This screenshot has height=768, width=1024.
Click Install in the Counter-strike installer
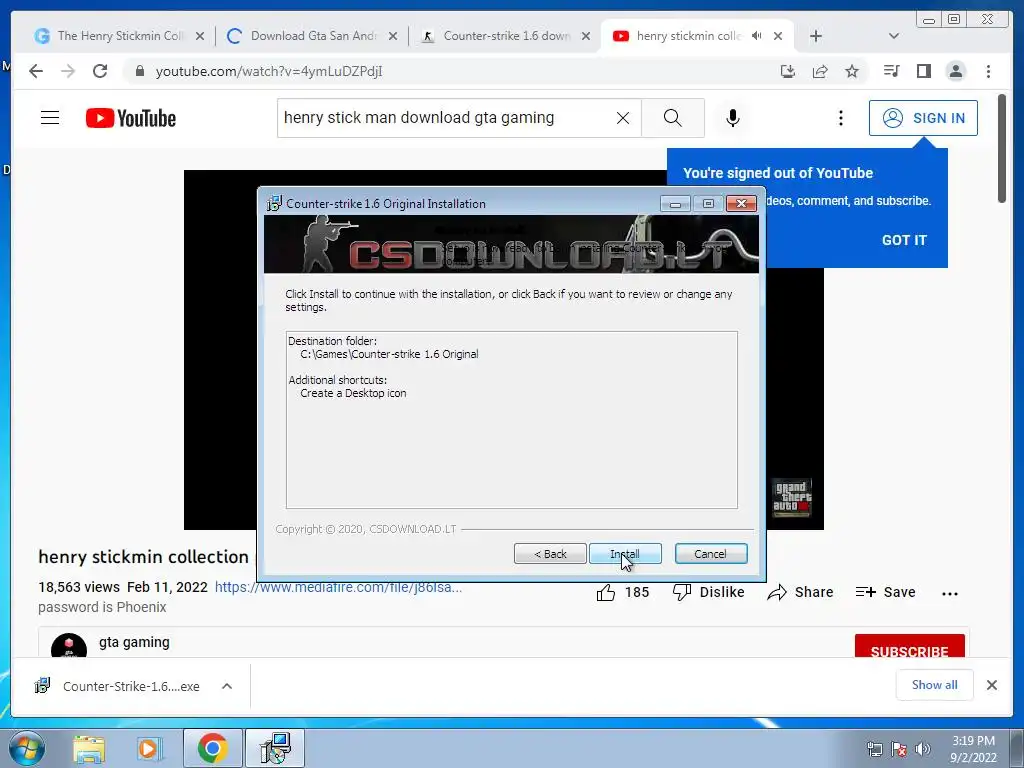click(x=625, y=554)
